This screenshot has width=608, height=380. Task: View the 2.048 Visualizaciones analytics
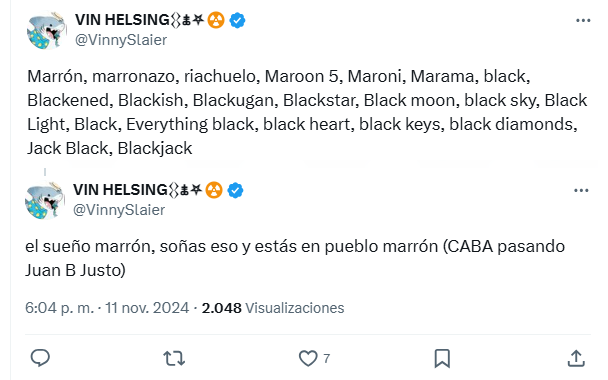tap(273, 308)
